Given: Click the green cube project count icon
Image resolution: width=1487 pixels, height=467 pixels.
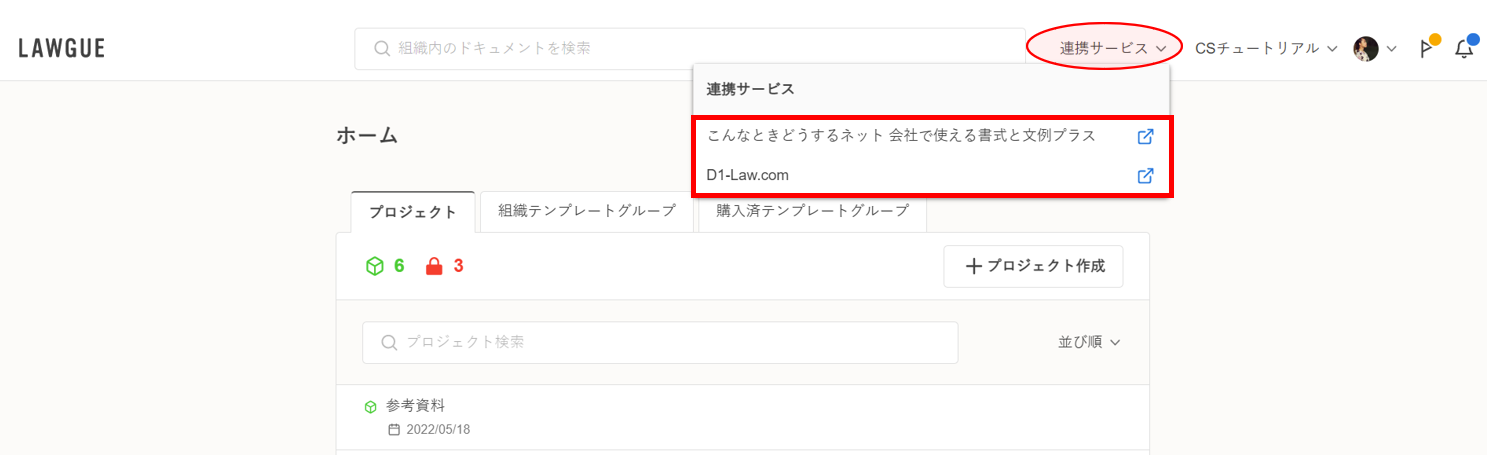Looking at the screenshot, I should pos(374,266).
